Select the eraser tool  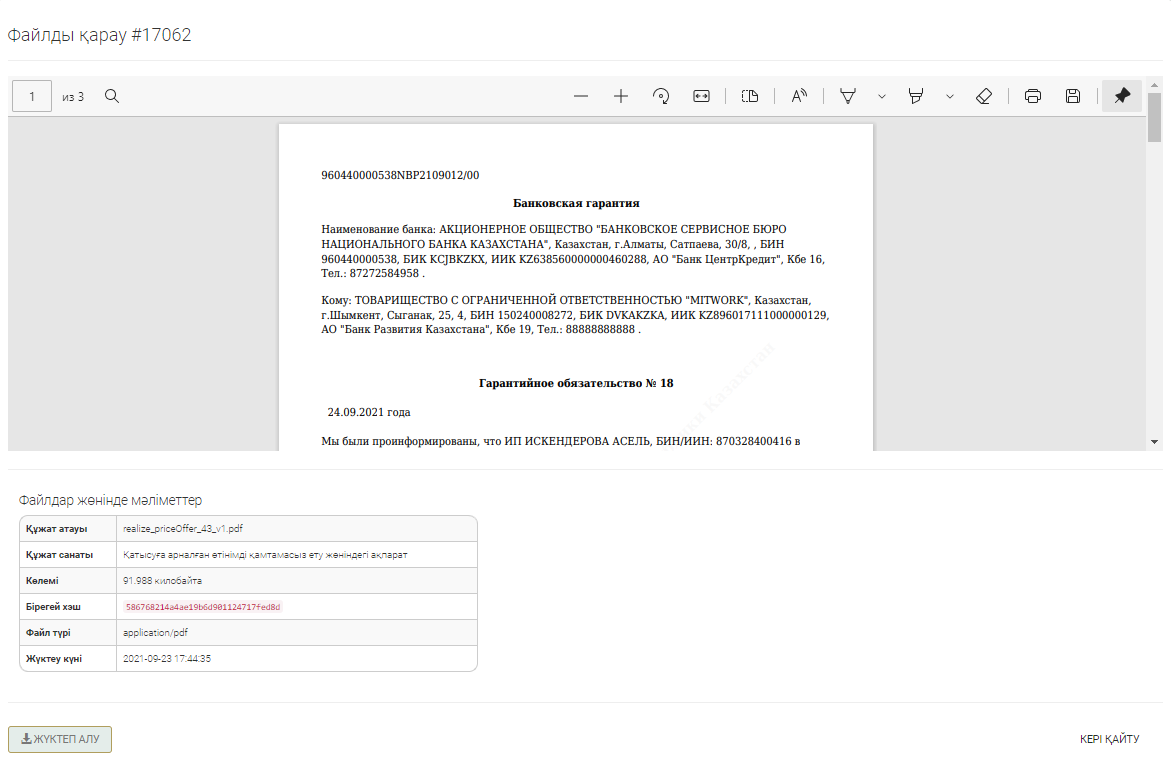983,96
